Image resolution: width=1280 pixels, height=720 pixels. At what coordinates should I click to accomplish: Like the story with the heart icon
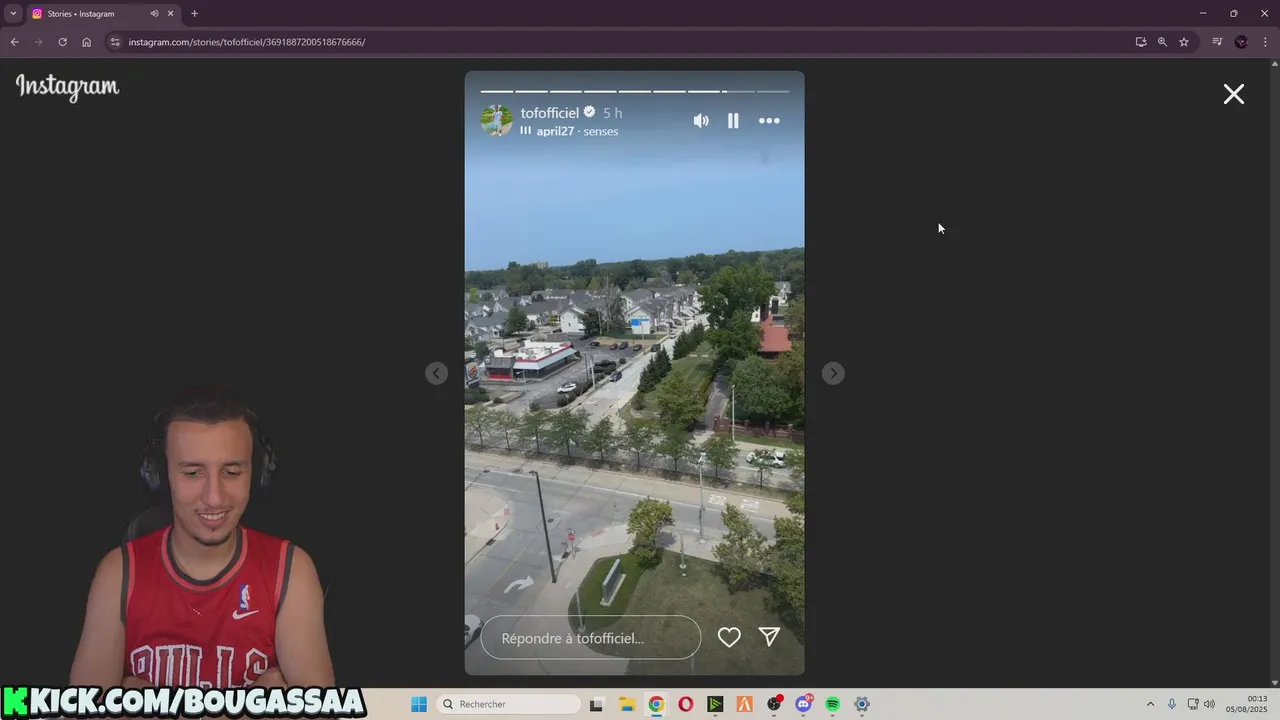[x=729, y=637]
